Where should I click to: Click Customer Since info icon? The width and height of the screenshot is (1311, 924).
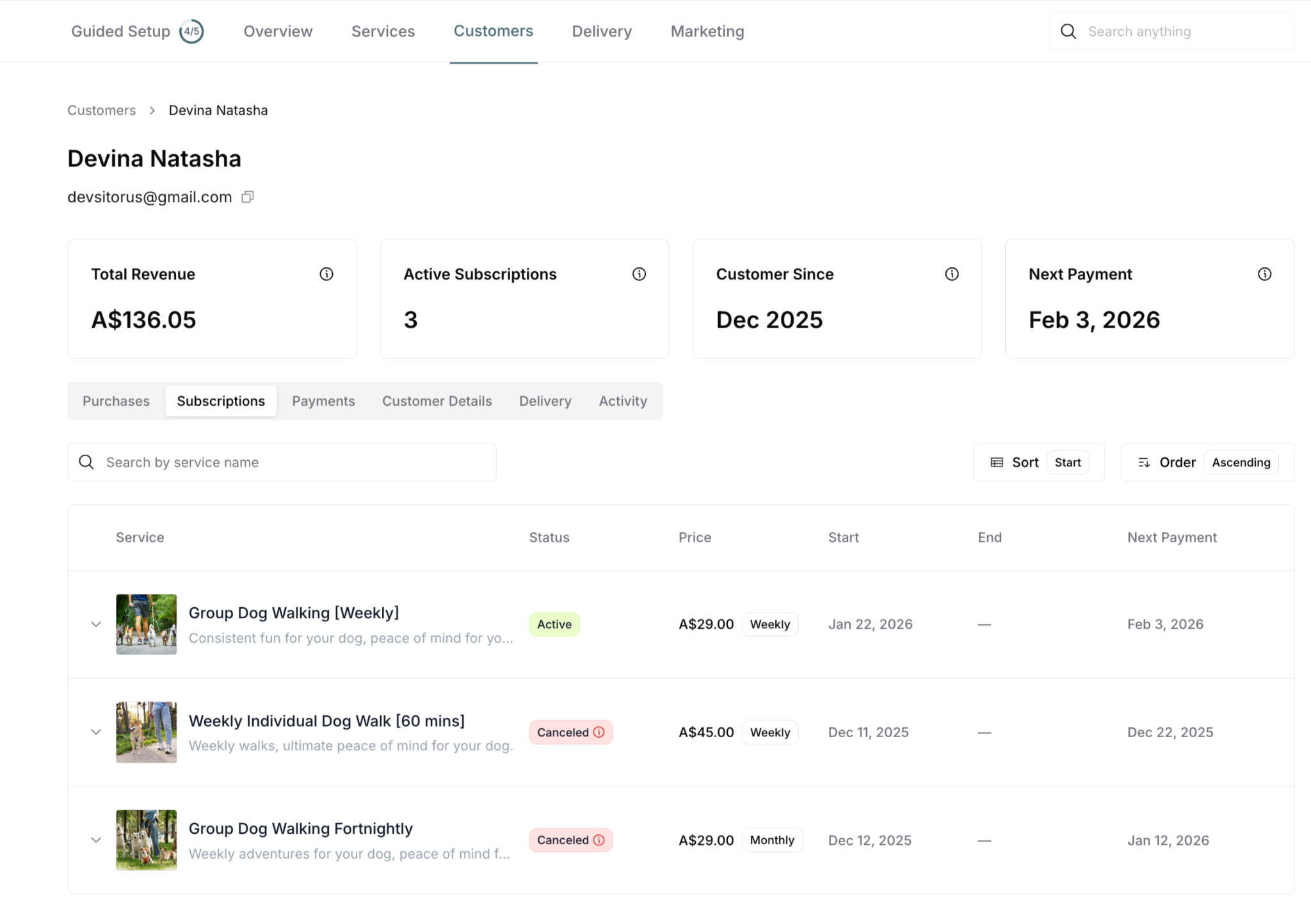[952, 275]
